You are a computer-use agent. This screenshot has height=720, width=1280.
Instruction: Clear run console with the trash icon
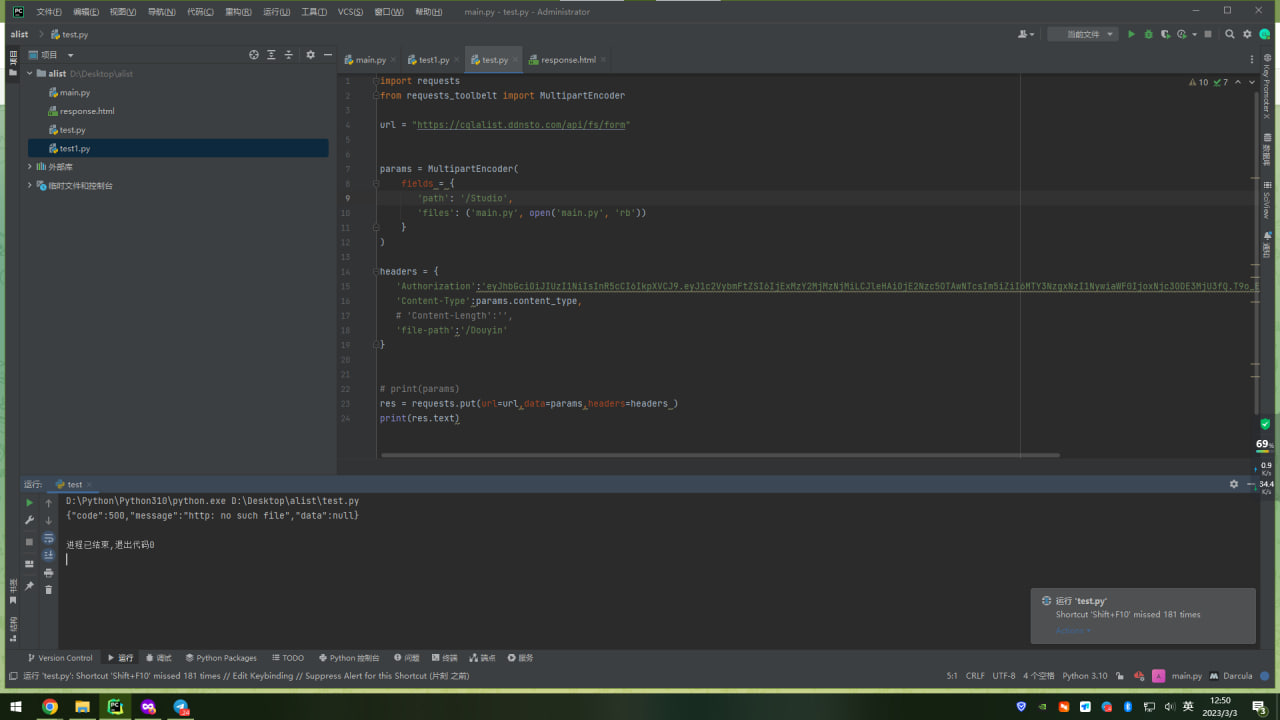pos(48,590)
